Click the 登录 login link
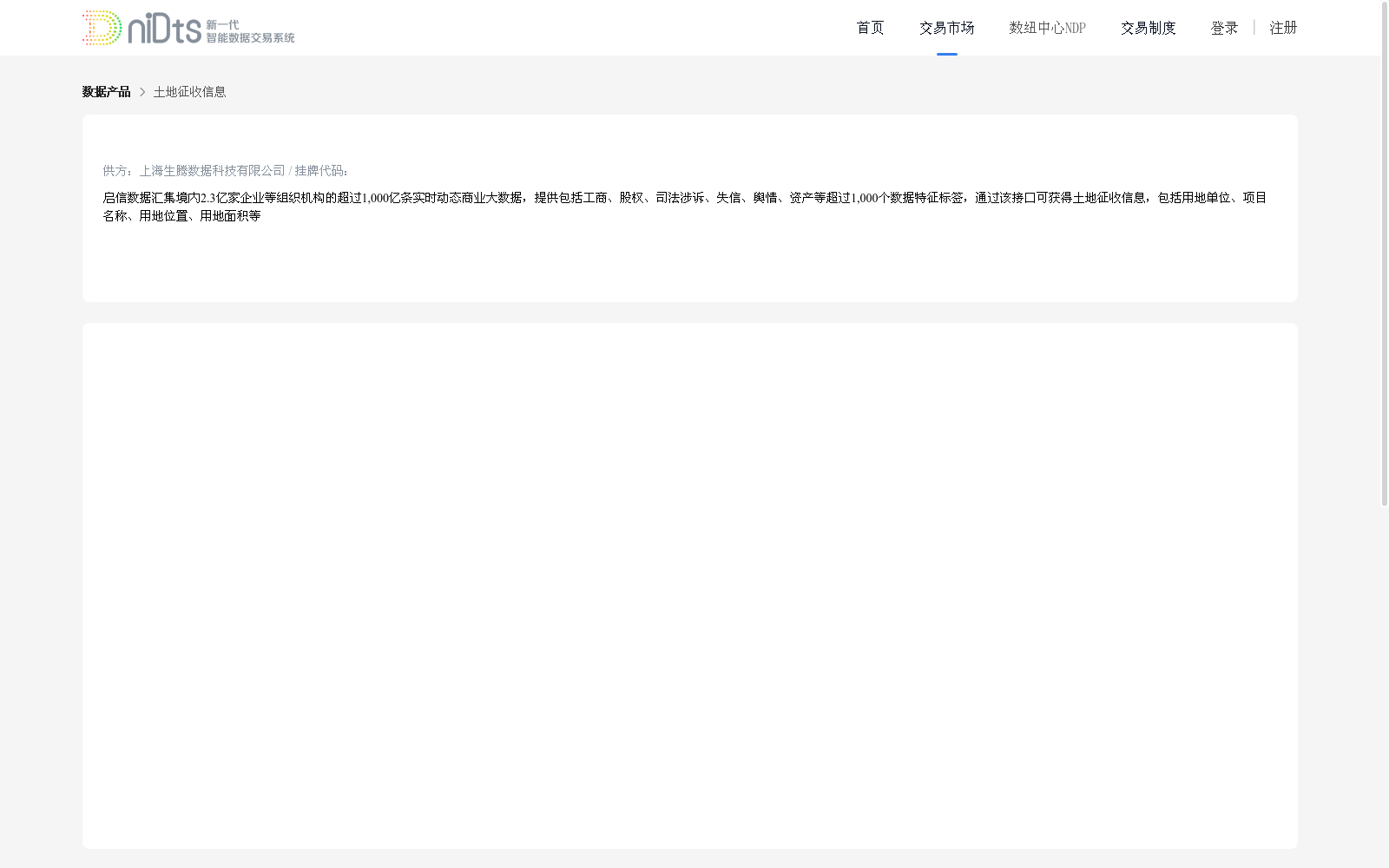 (1224, 28)
